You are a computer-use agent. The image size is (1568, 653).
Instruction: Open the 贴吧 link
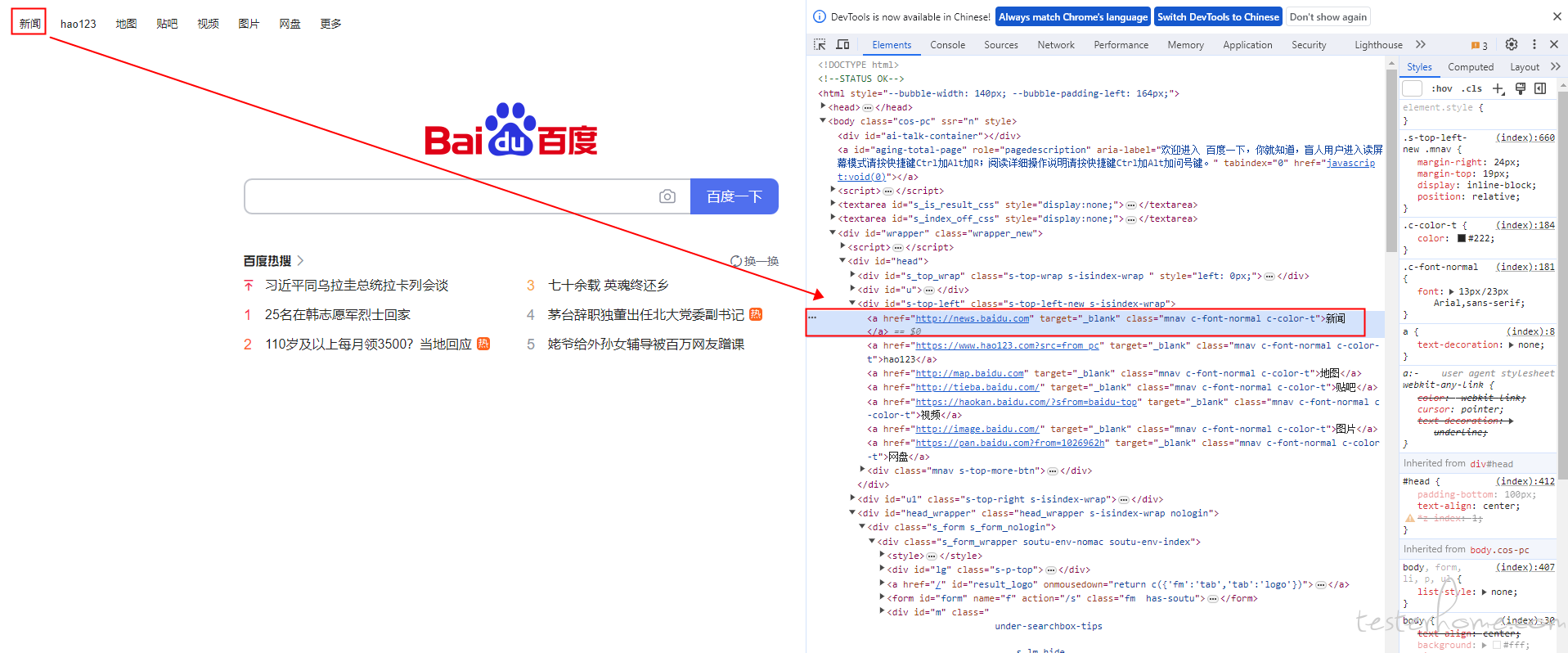click(167, 24)
